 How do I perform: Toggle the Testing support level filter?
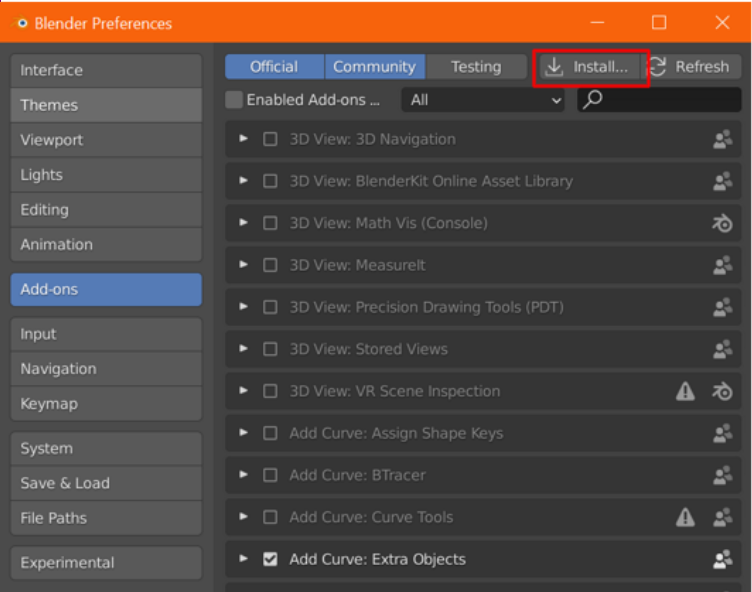476,67
